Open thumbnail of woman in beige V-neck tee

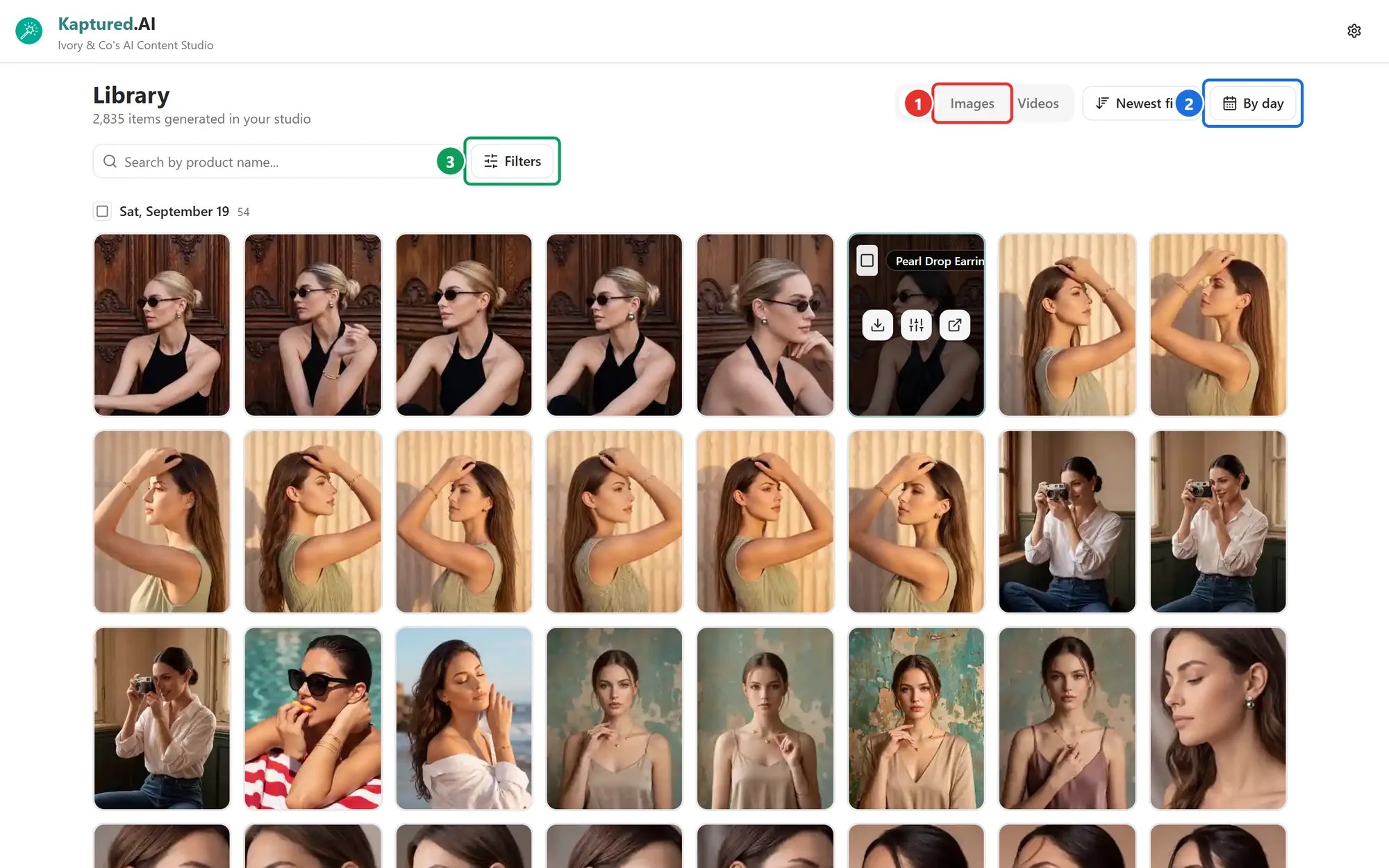click(916, 718)
